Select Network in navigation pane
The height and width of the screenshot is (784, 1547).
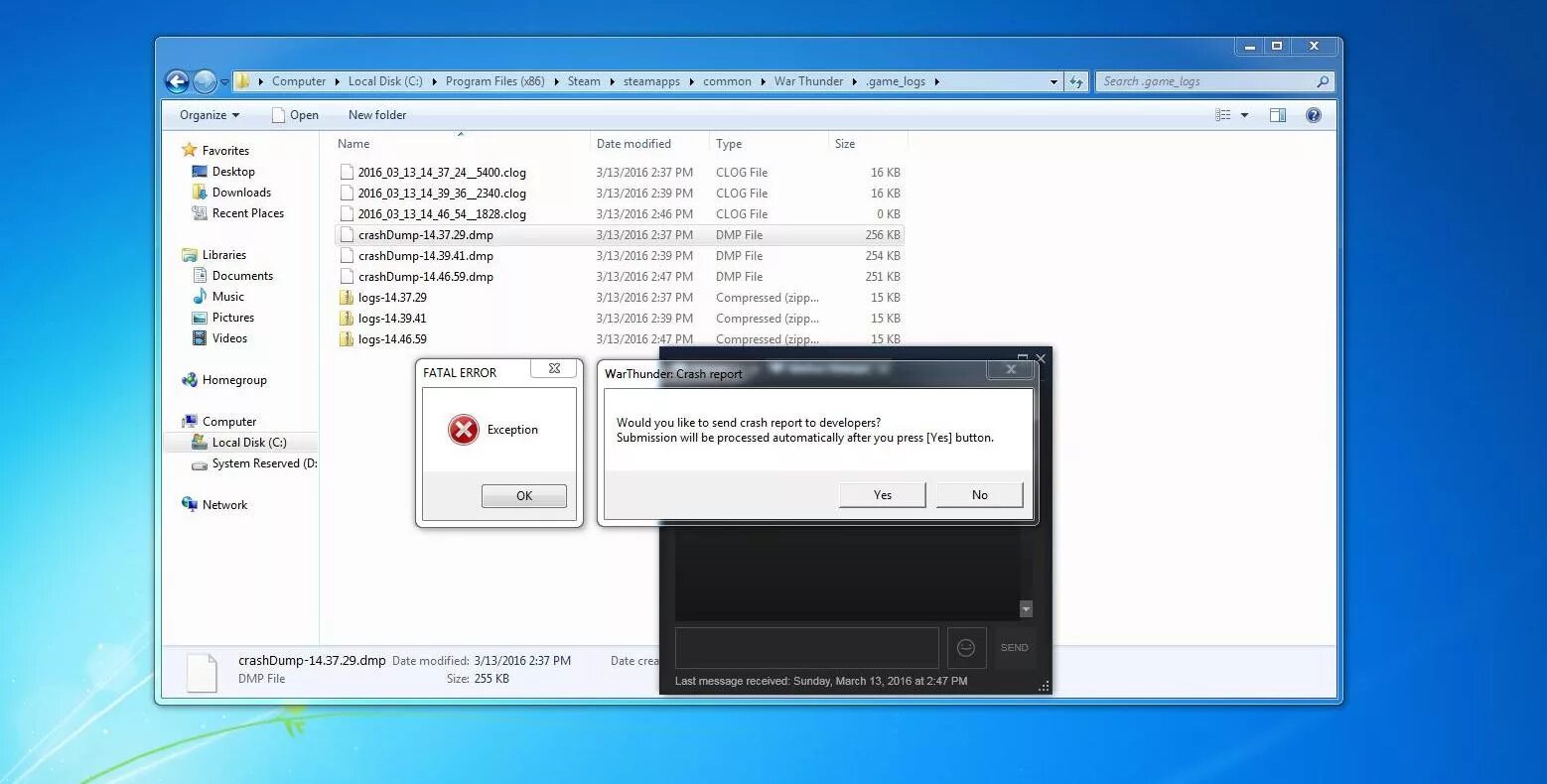click(225, 505)
